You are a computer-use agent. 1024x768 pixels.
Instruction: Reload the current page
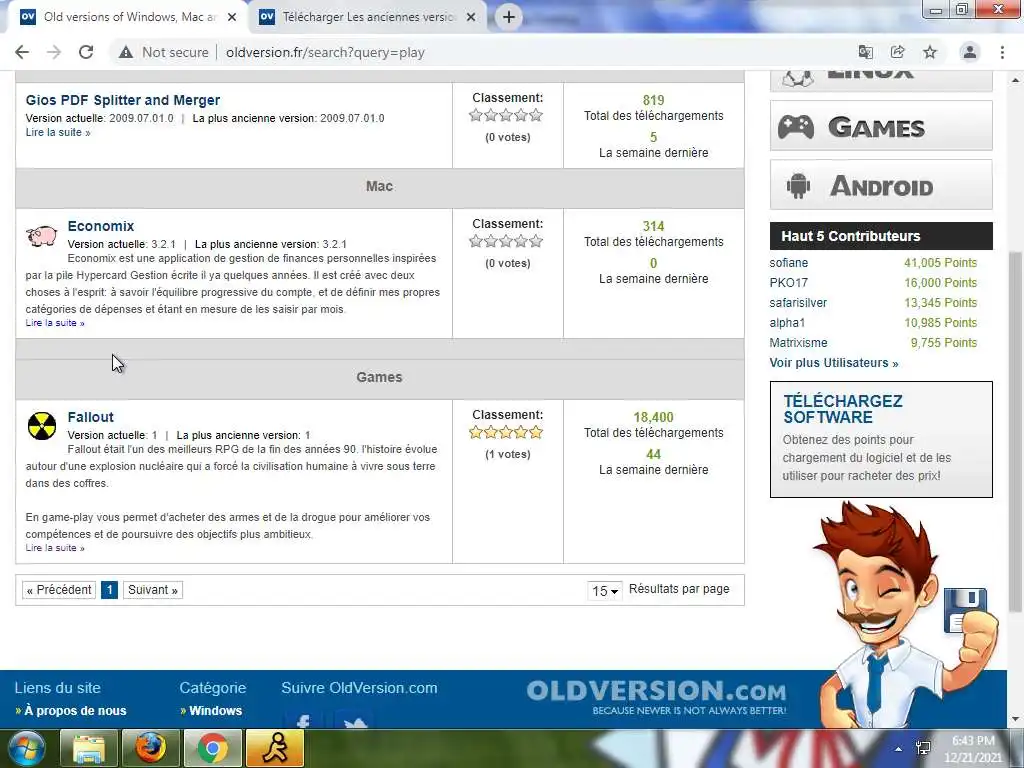pyautogui.click(x=86, y=52)
